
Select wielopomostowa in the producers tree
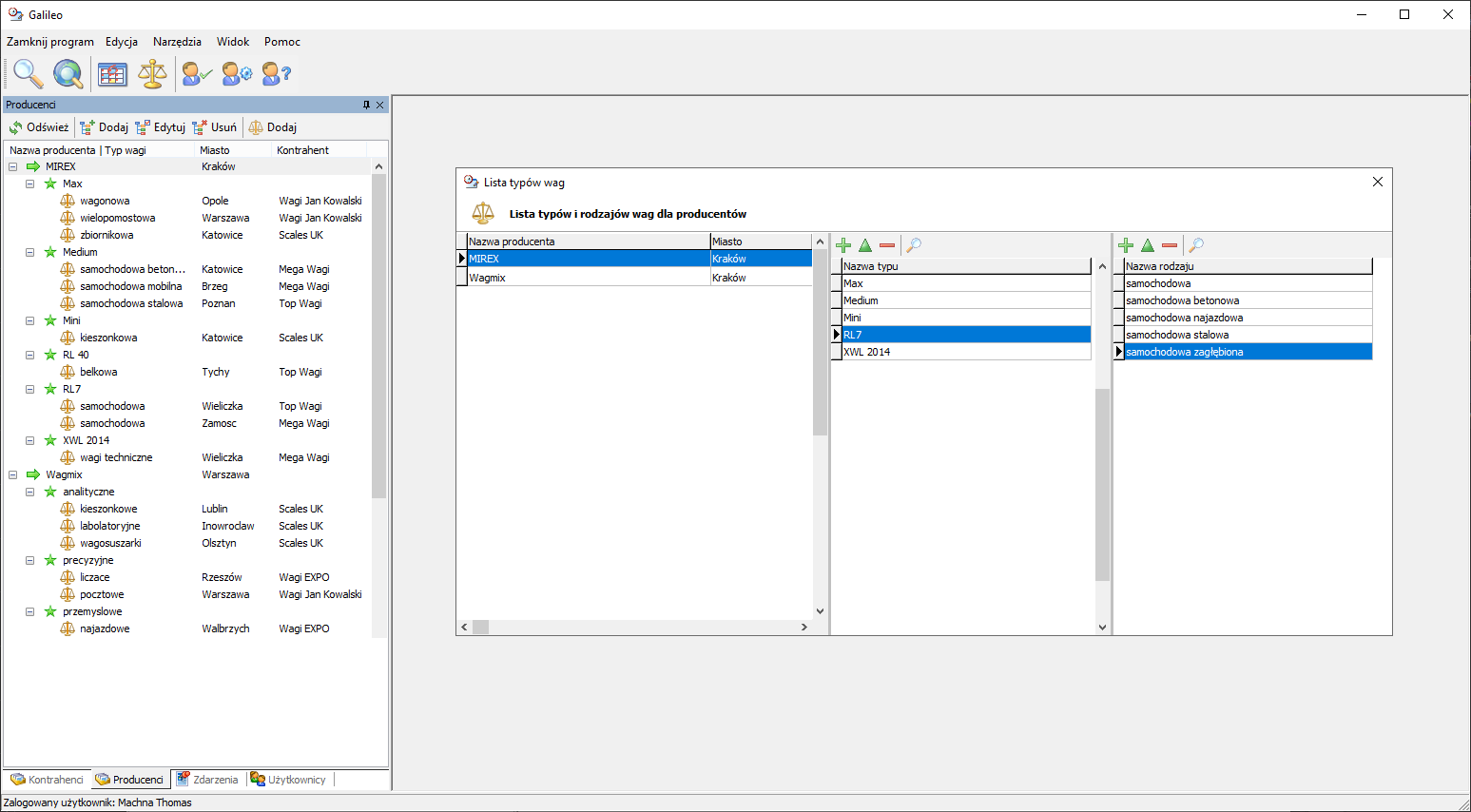click(x=117, y=218)
